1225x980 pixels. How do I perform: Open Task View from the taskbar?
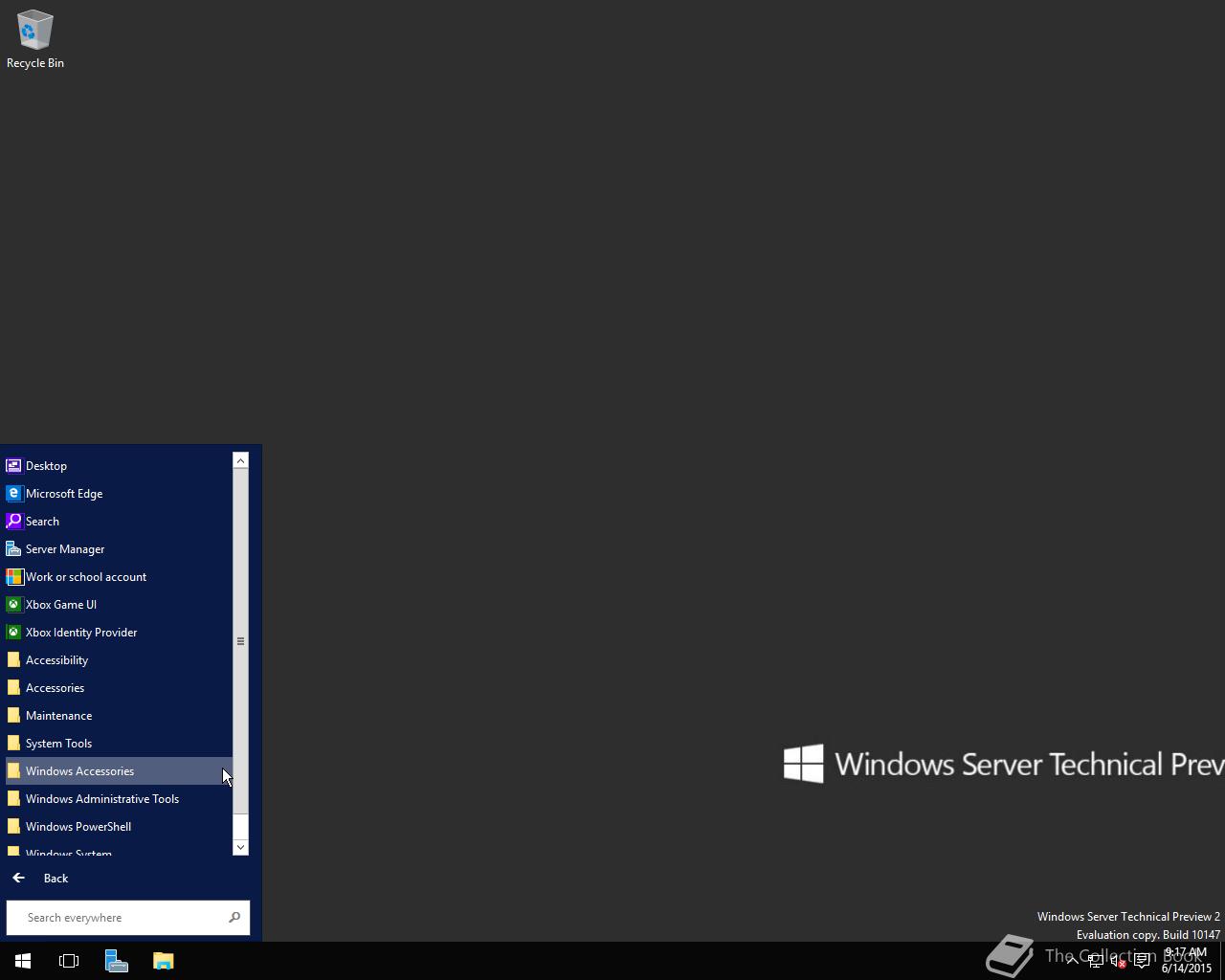(x=69, y=961)
